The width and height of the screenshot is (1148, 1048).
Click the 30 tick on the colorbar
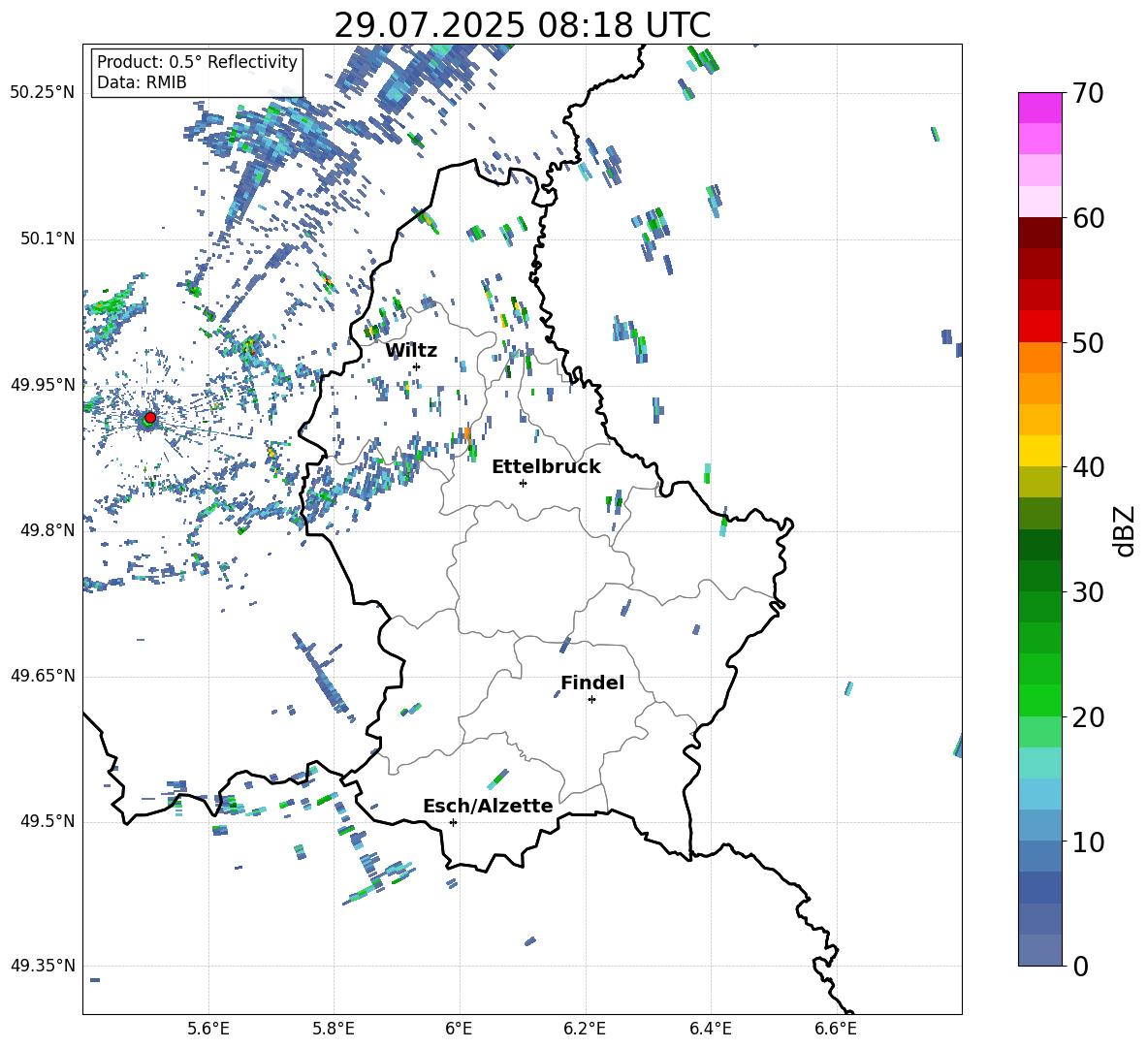point(1089,592)
